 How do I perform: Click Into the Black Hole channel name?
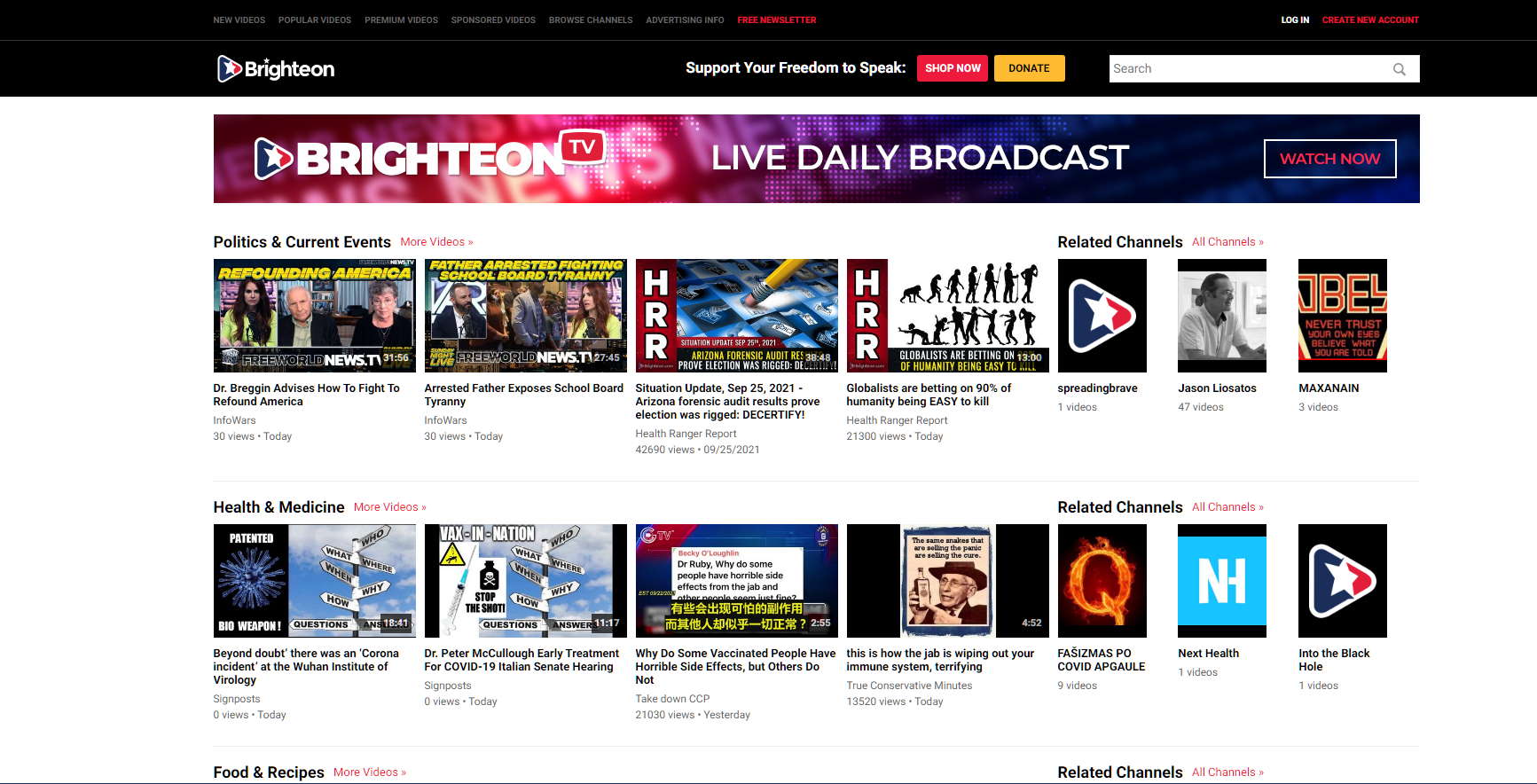1334,660
